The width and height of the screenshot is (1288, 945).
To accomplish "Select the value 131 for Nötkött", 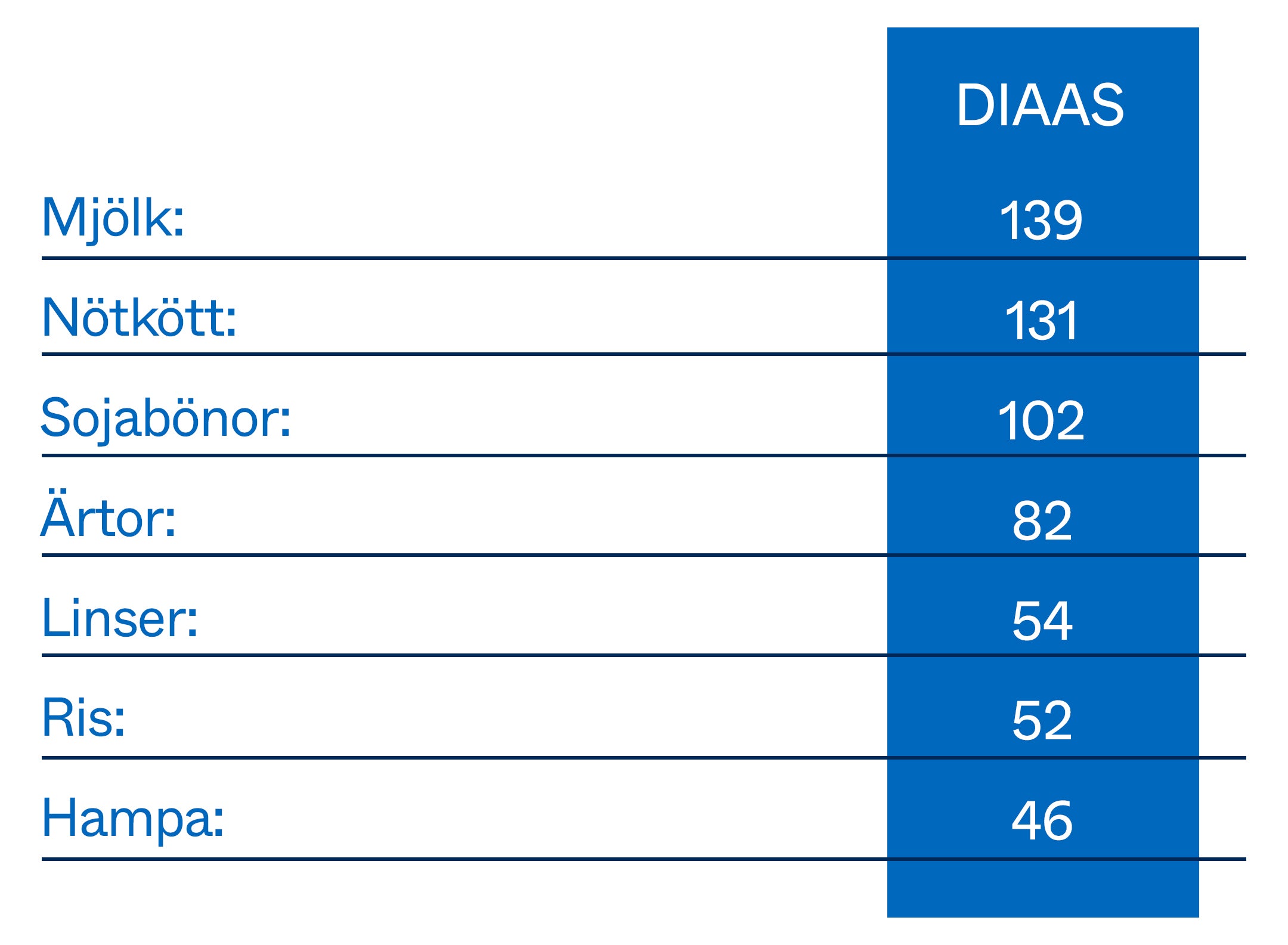I will pos(1041,321).
